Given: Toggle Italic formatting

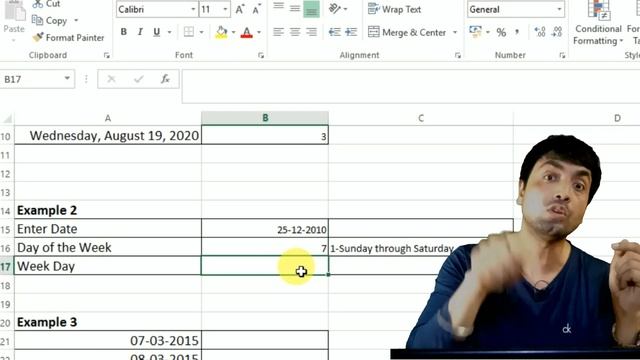Looking at the screenshot, I should (x=140, y=32).
